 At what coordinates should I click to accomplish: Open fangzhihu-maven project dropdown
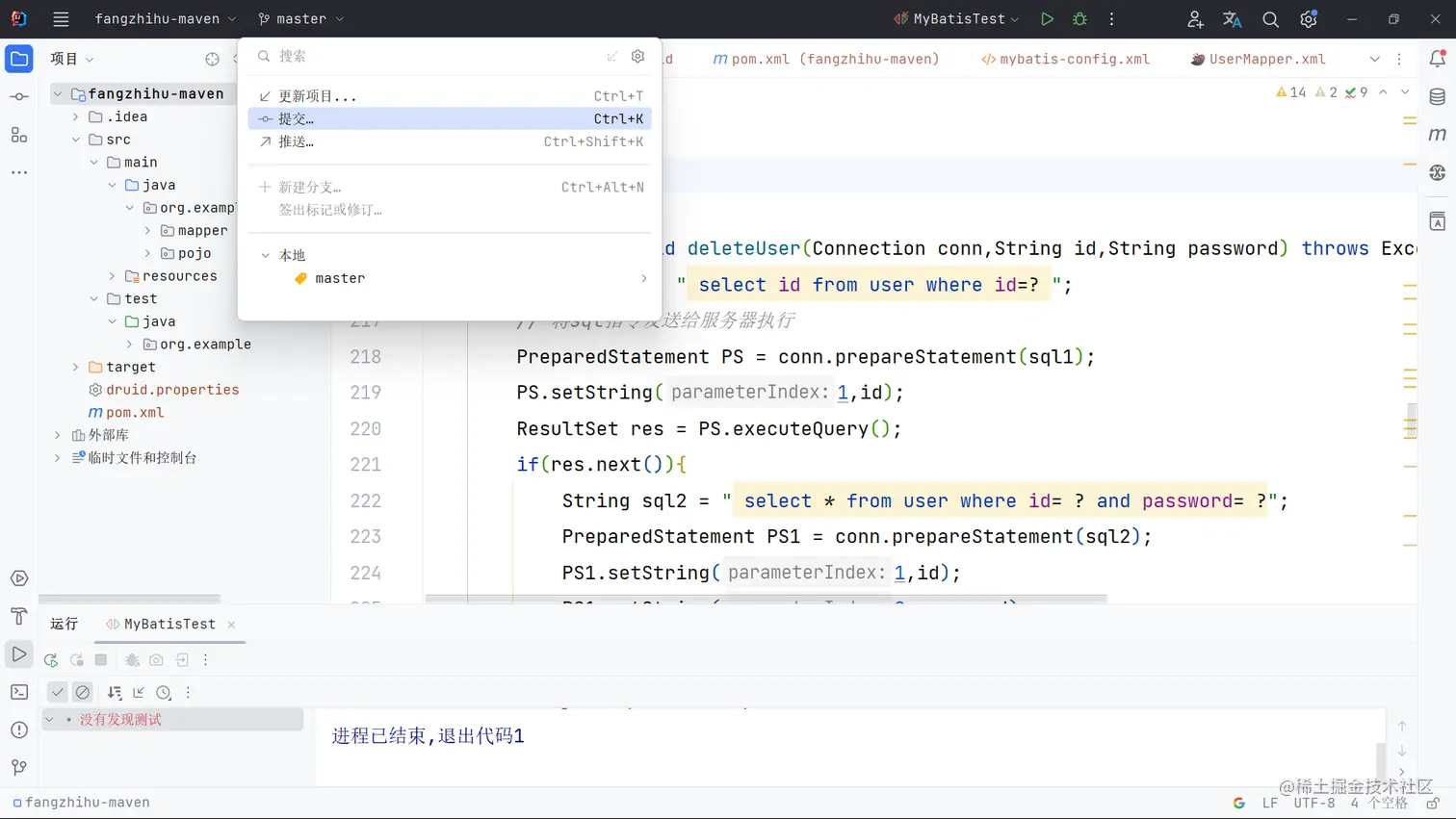166,19
